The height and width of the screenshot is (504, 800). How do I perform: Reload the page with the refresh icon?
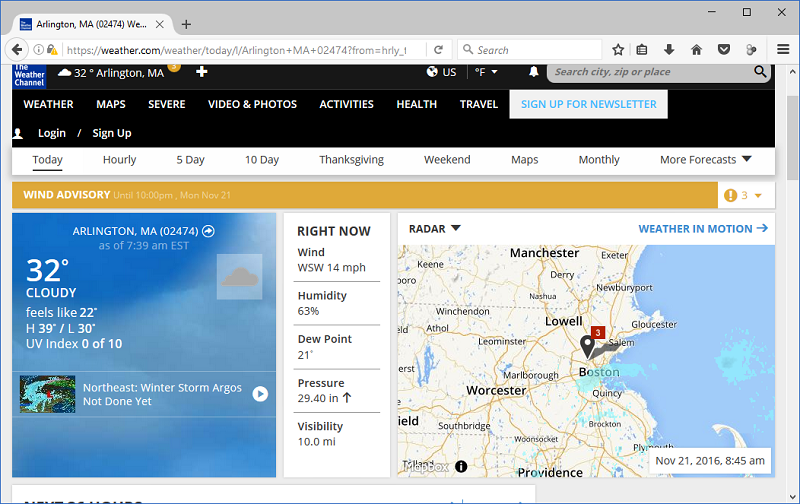tap(438, 50)
